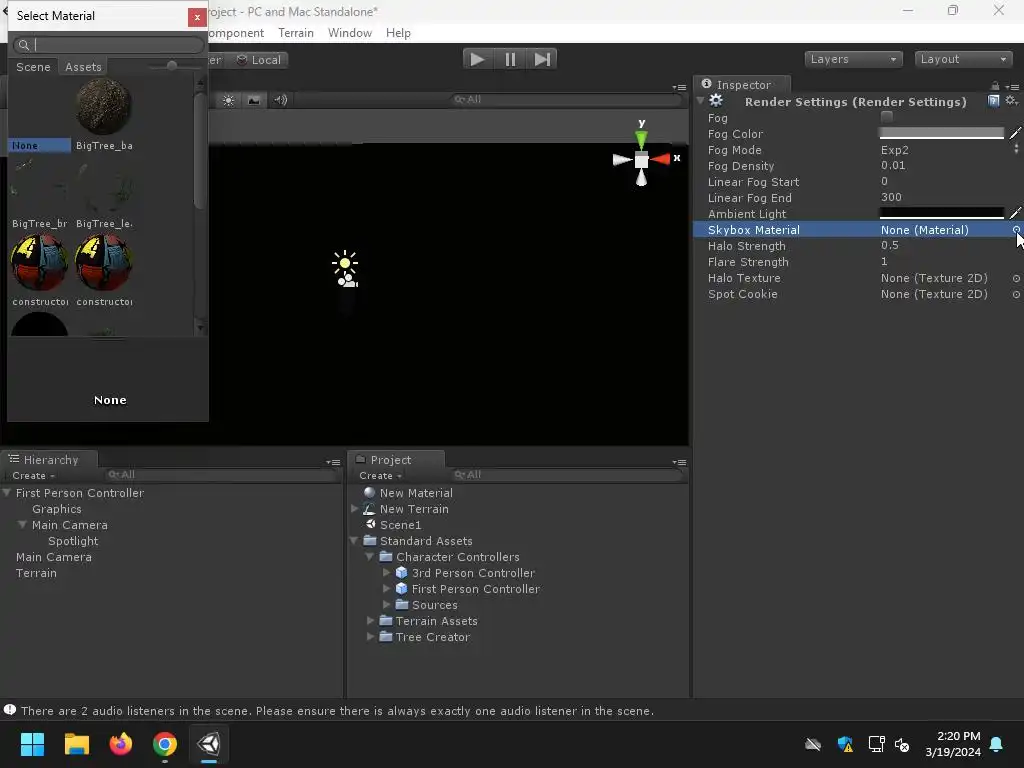Open the Project Create dropdown
Image resolution: width=1024 pixels, height=768 pixels.
pyautogui.click(x=380, y=476)
